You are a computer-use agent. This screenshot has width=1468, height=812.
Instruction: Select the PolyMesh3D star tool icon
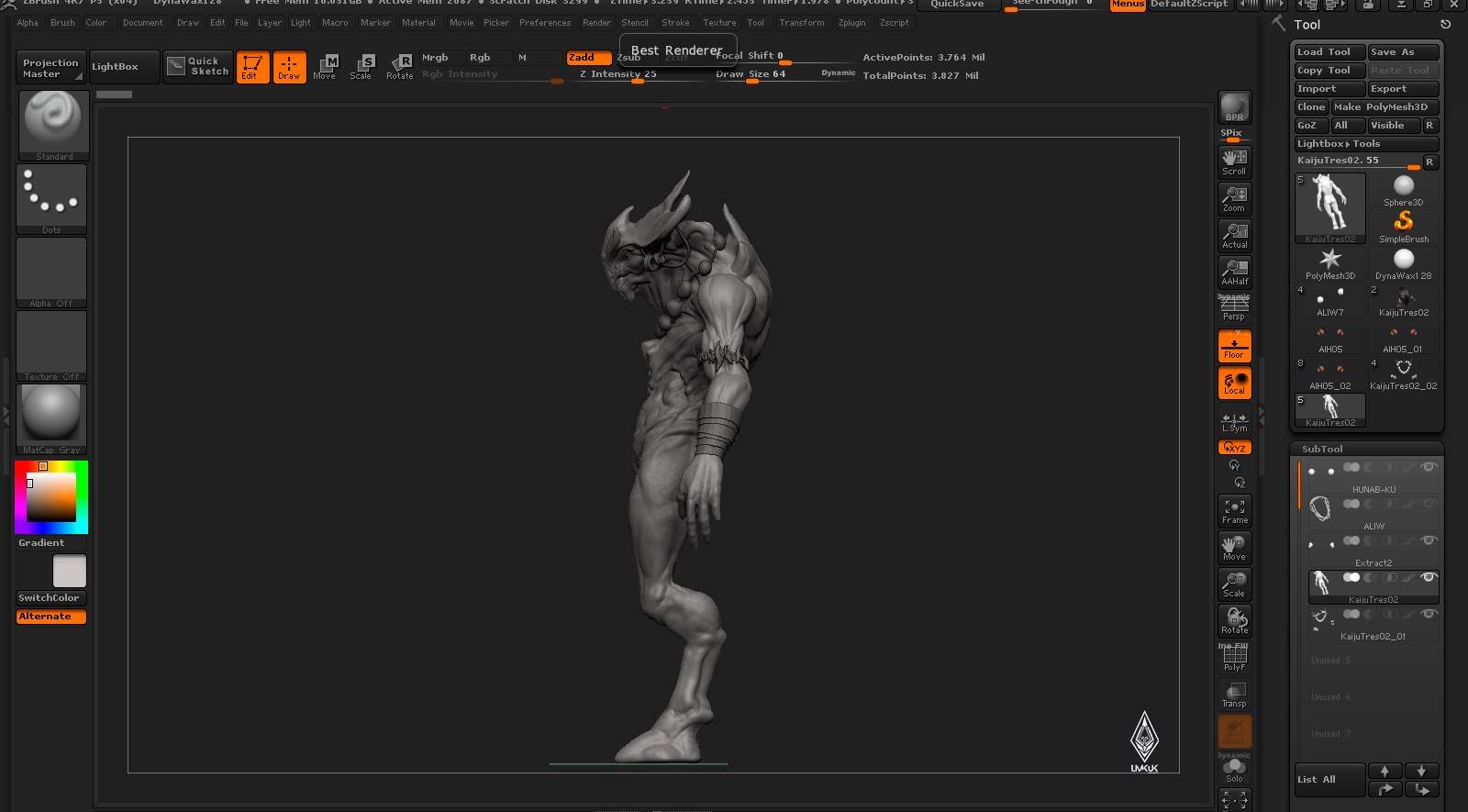1330,263
